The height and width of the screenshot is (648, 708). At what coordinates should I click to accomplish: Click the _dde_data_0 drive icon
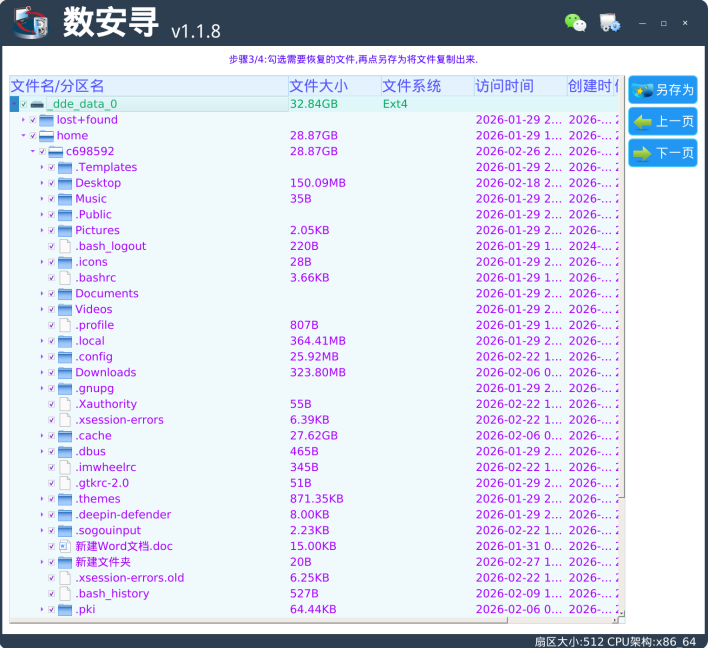pos(37,104)
